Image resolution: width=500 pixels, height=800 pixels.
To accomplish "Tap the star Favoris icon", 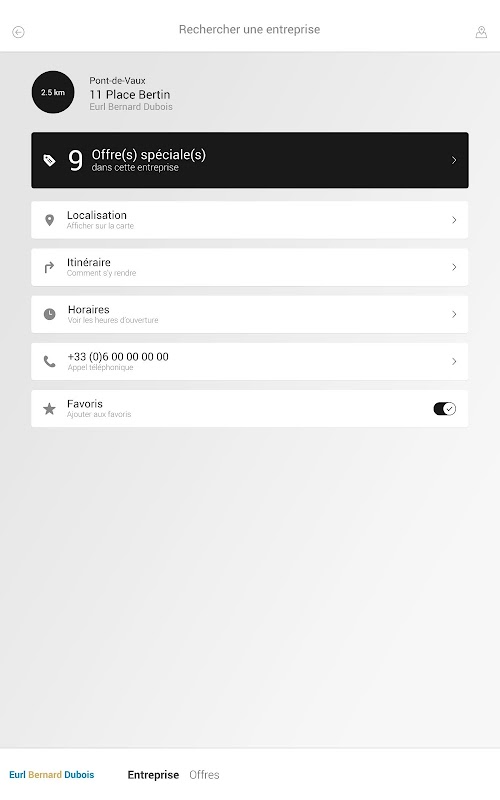I will (49, 409).
